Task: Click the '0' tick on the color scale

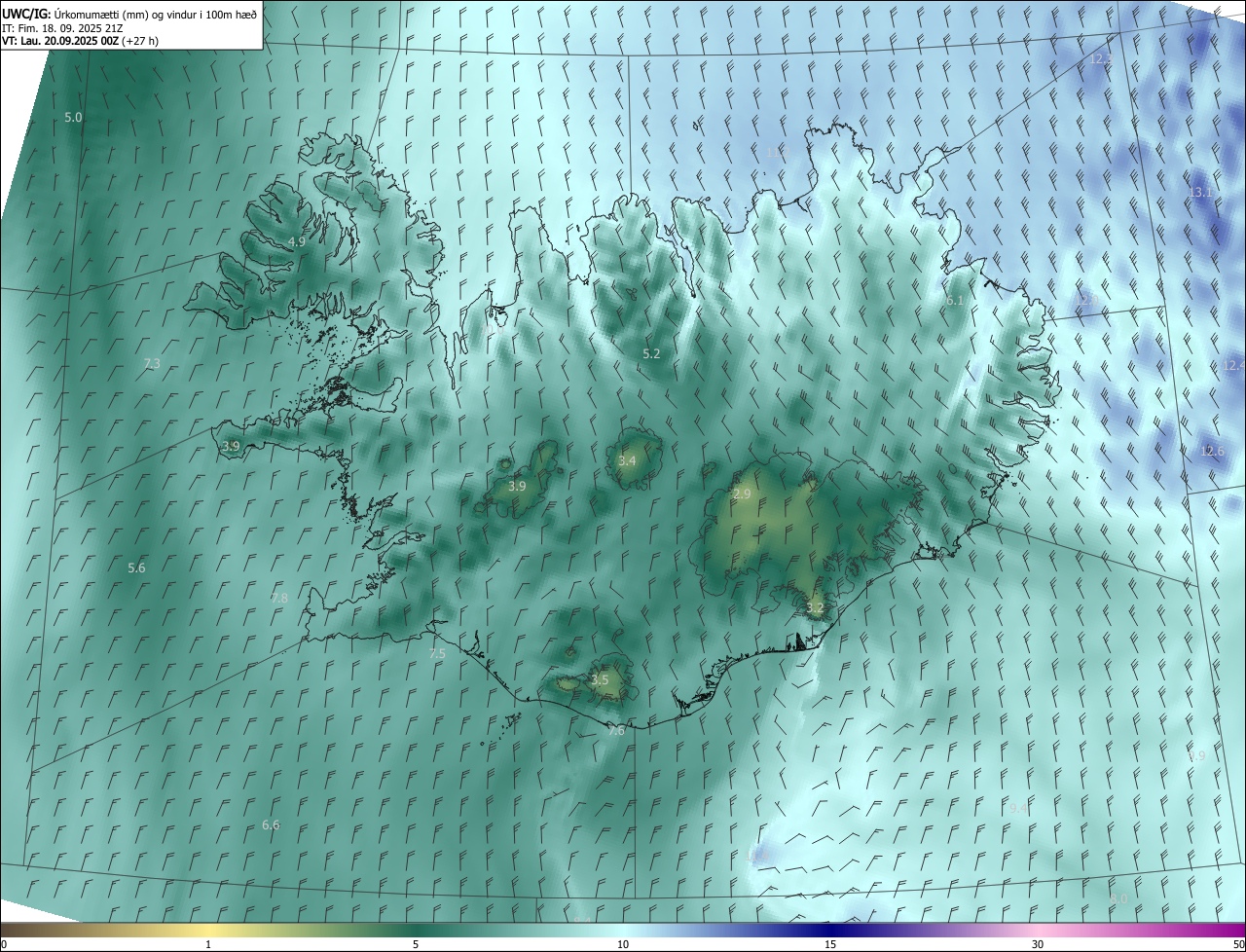Action: click(x=4, y=944)
